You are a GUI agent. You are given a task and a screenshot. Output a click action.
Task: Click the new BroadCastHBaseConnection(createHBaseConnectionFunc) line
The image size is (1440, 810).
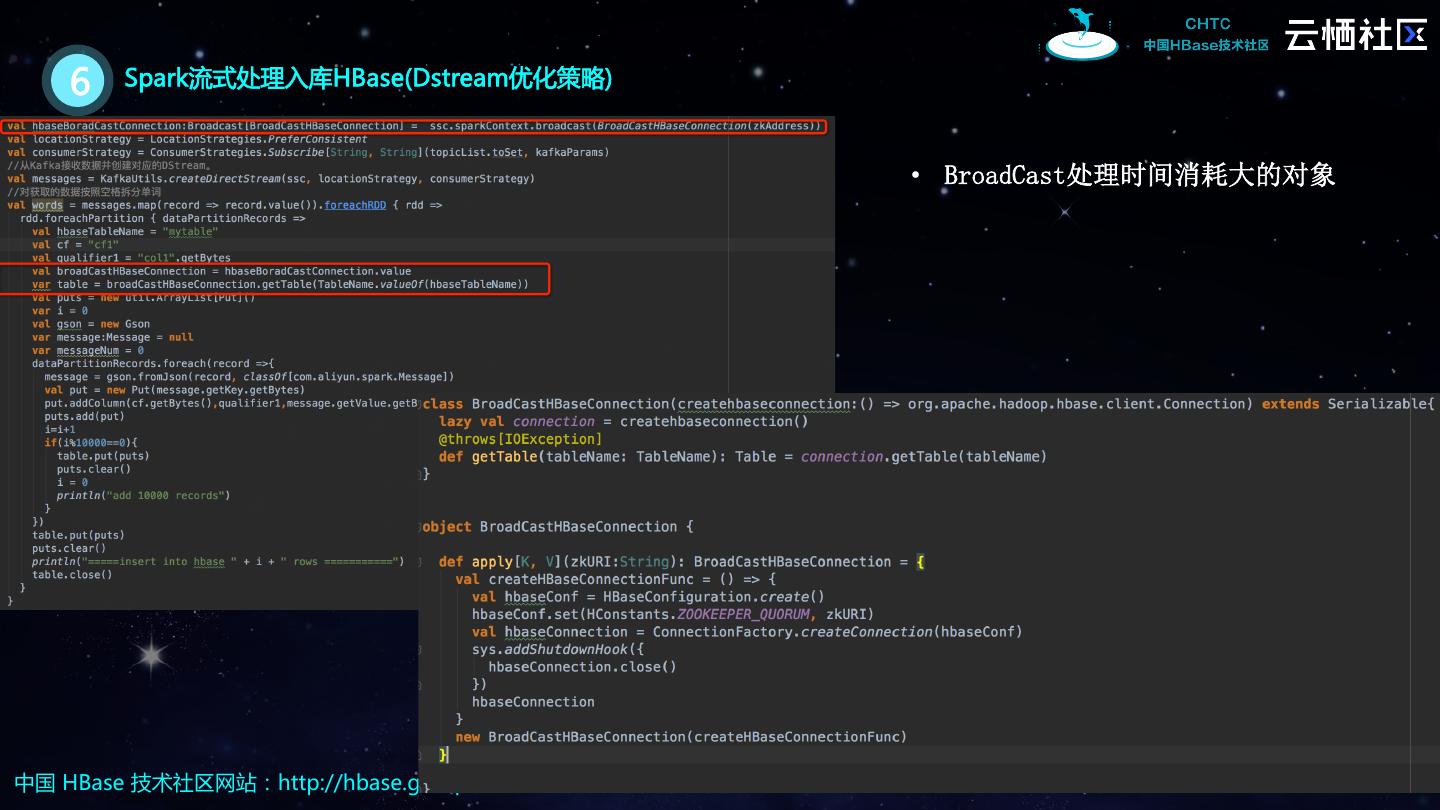[x=681, y=736]
